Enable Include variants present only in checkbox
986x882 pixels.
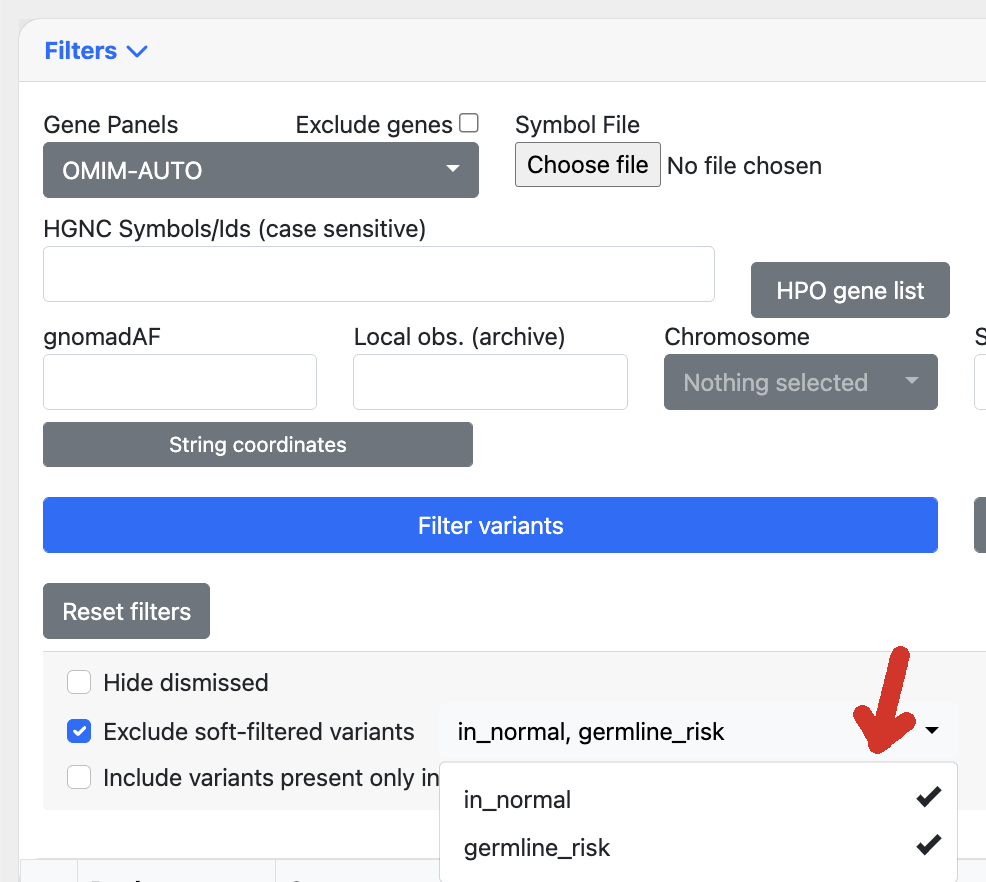[x=79, y=776]
